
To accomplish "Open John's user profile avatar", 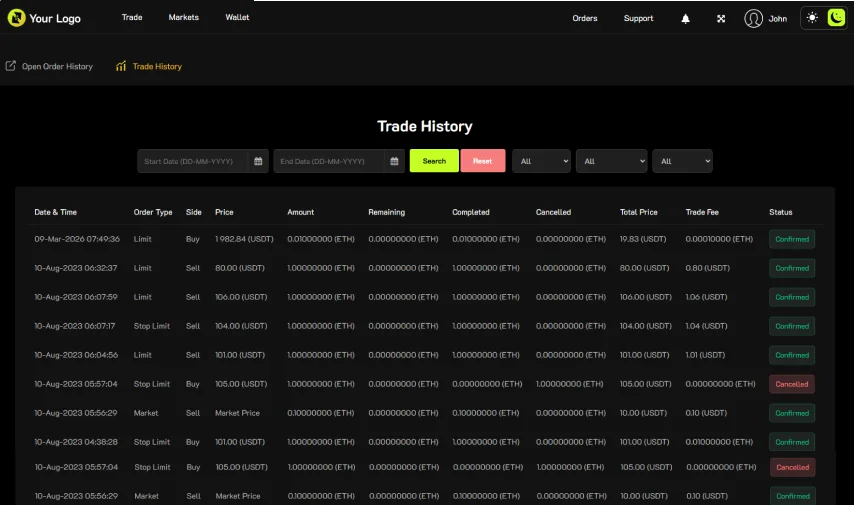I will click(x=753, y=19).
